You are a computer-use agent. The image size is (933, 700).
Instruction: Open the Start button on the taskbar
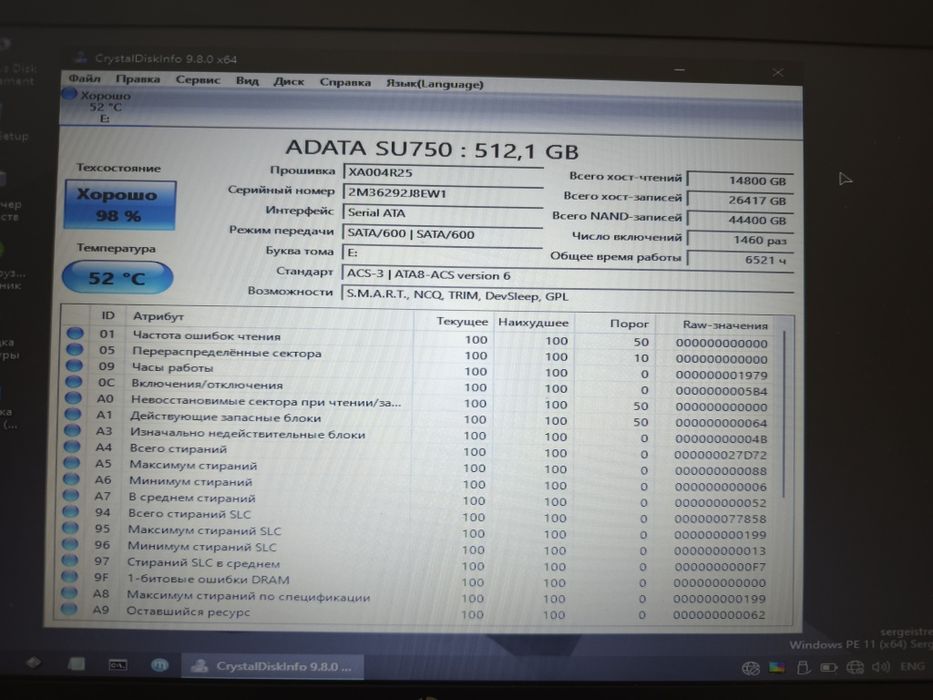pyautogui.click(x=33, y=662)
